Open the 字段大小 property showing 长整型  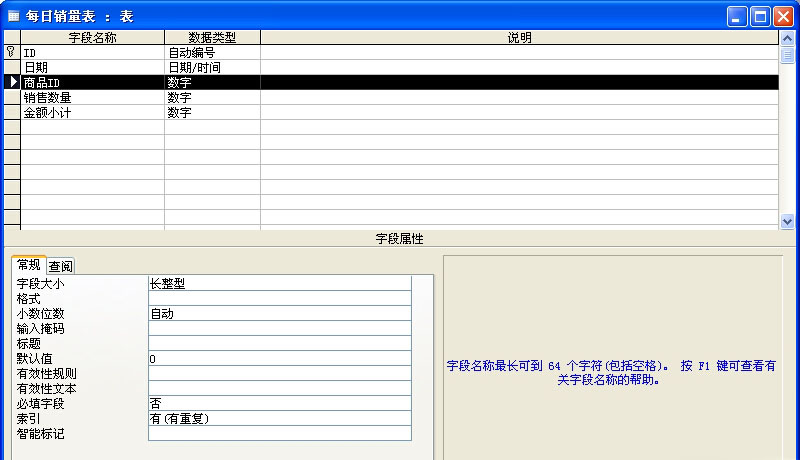[x=279, y=284]
